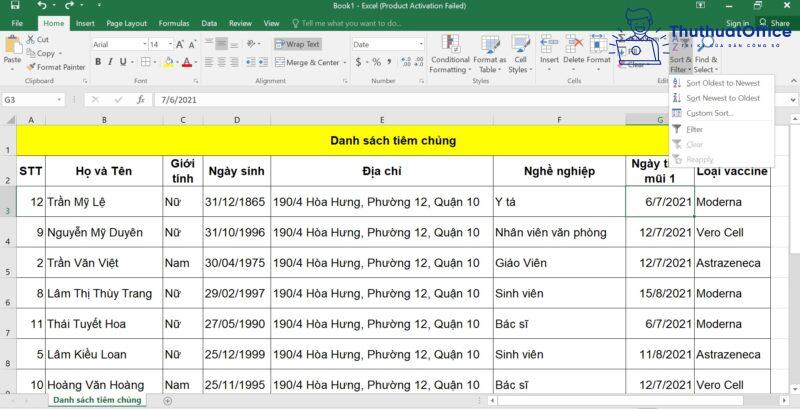Viewport: 800px width, 409px height.
Task: Click the Sort & Filter button
Action: point(681,54)
